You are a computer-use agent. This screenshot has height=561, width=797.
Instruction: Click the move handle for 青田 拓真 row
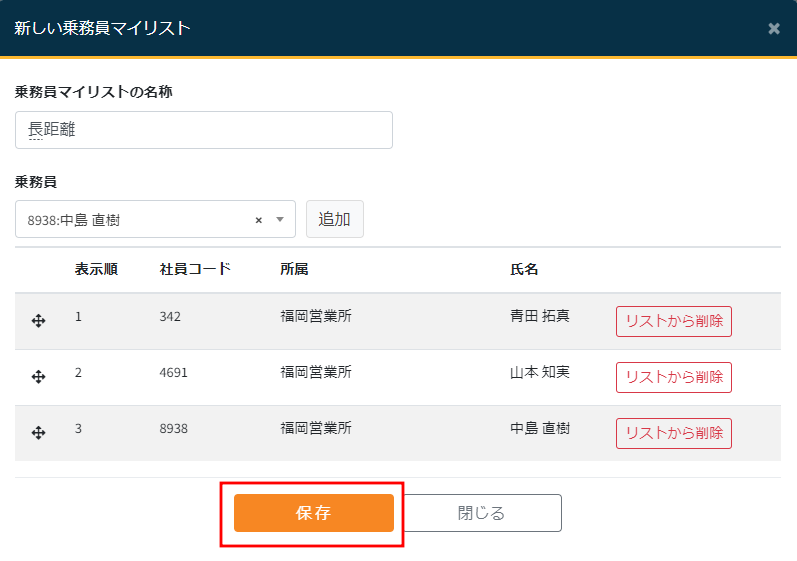pos(39,321)
